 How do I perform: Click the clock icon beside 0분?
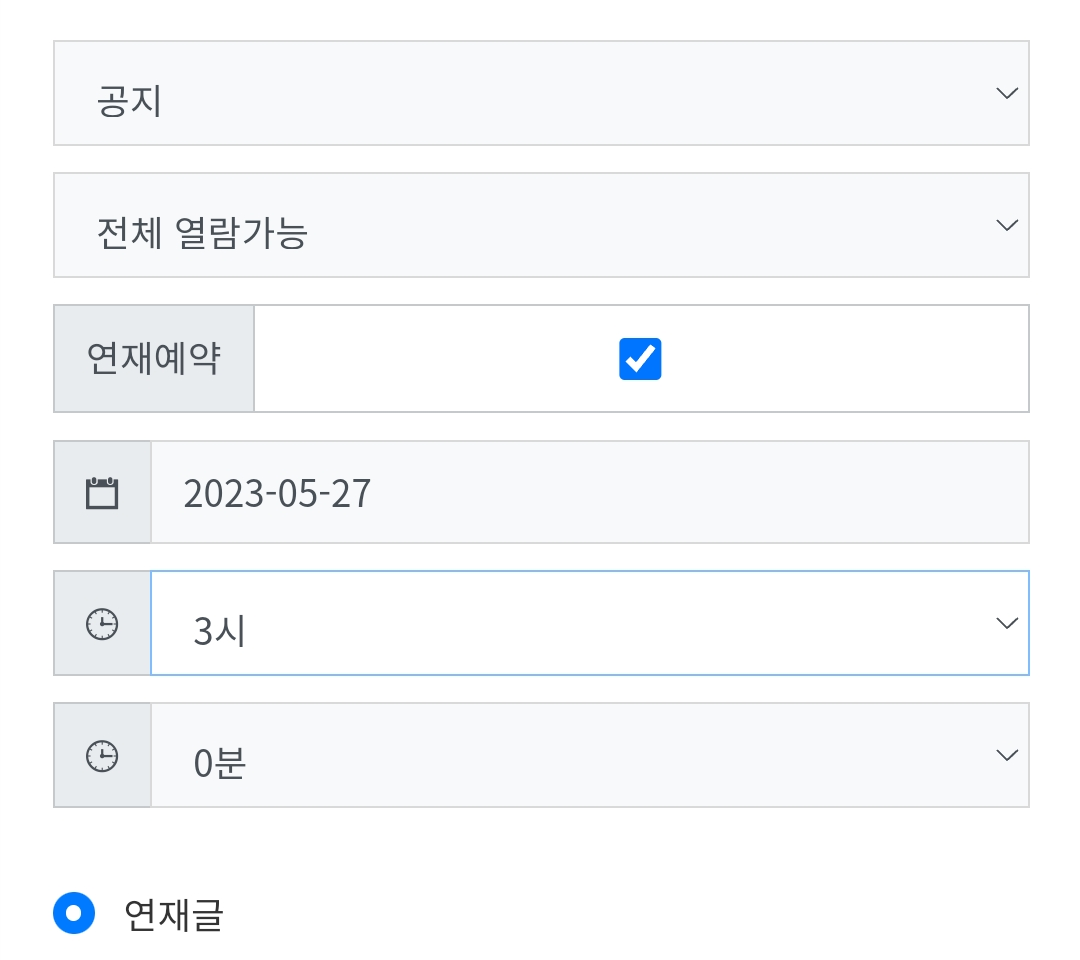tap(102, 756)
